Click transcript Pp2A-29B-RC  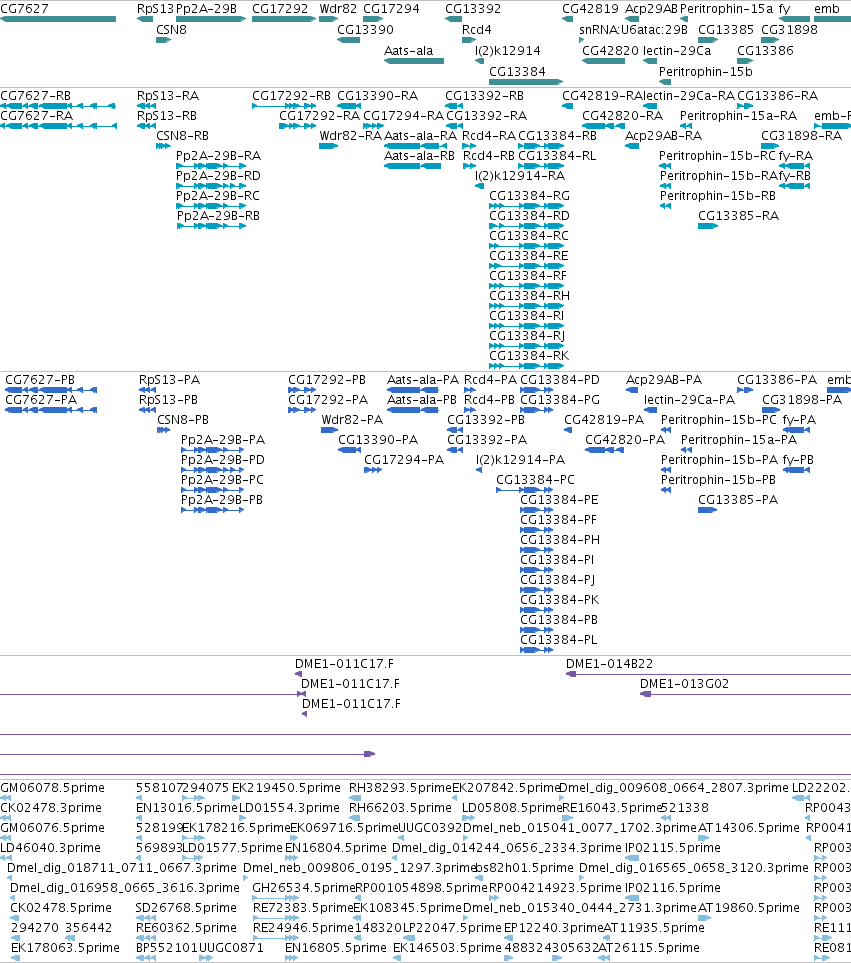pyautogui.click(x=218, y=196)
